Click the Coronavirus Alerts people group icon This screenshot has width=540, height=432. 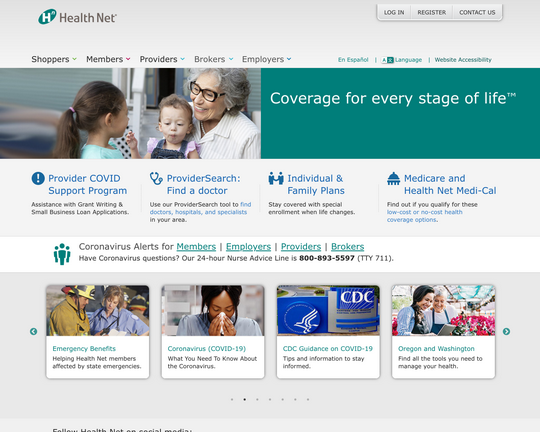tap(62, 254)
